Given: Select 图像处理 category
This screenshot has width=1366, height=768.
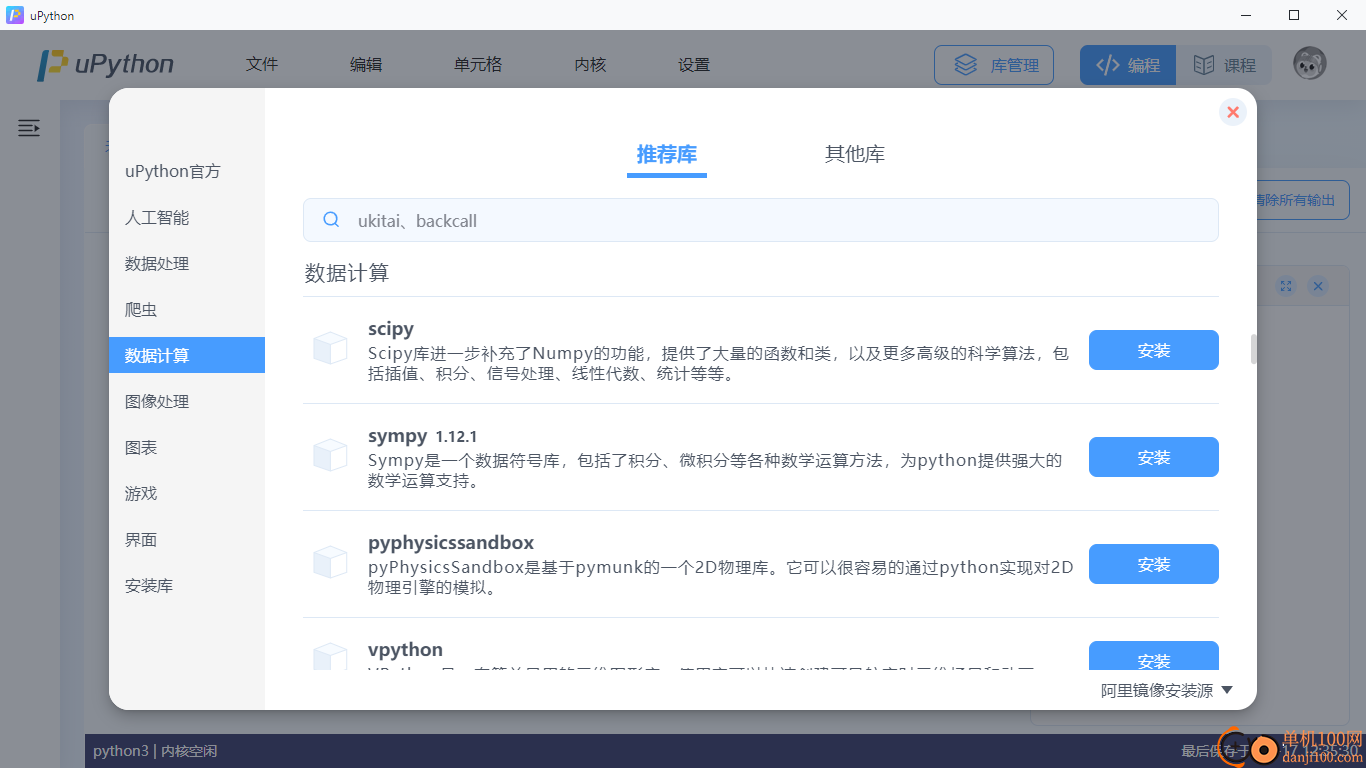Looking at the screenshot, I should click(187, 401).
